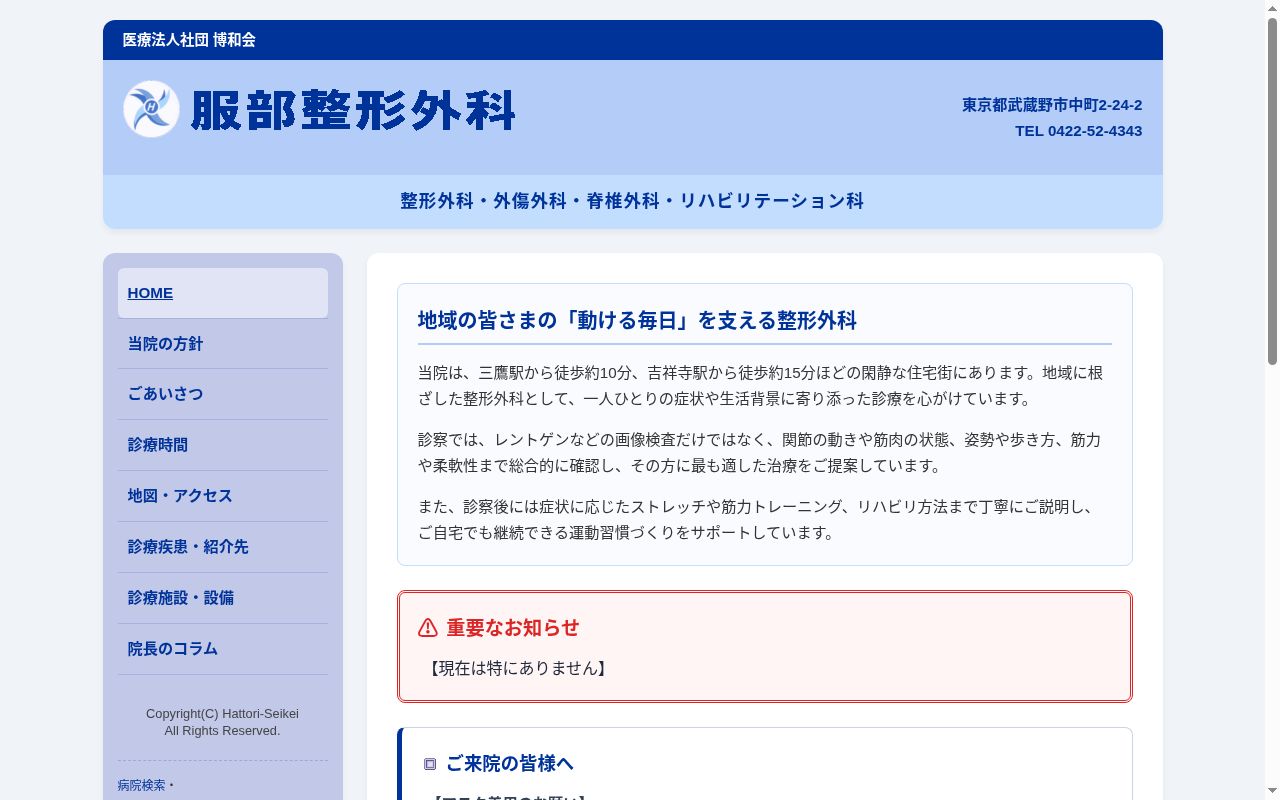The image size is (1280, 800).
Task: Select 診療疾患・紹介先 in the sidebar
Action: pos(223,548)
